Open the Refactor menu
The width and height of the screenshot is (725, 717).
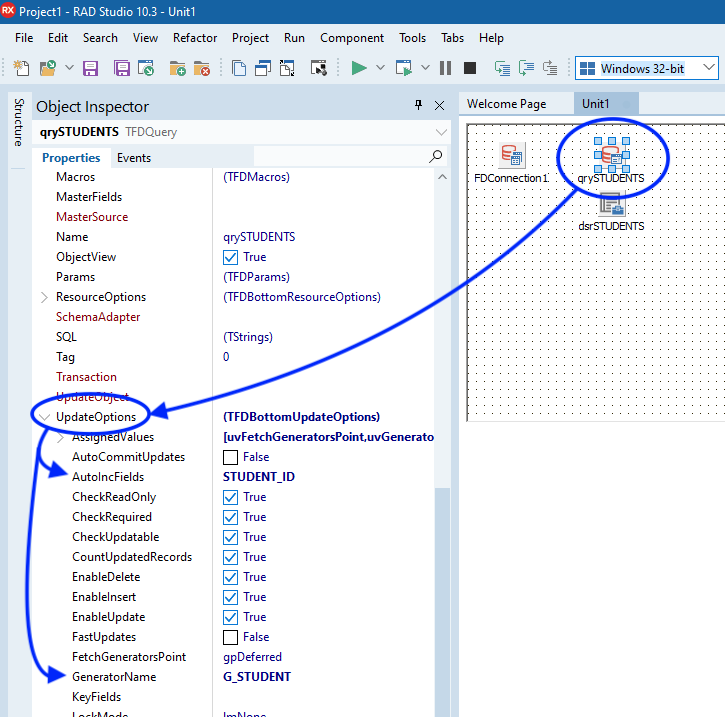[x=195, y=37]
